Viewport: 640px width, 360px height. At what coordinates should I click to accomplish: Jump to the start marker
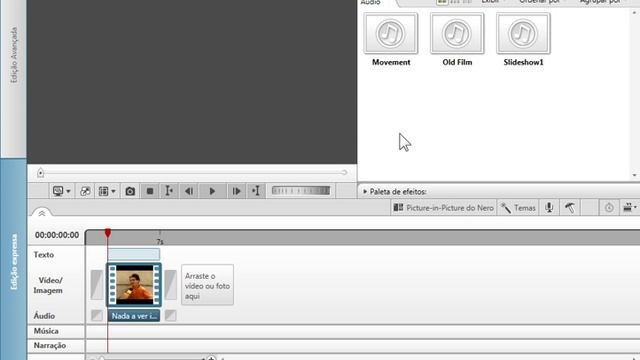[x=169, y=191]
